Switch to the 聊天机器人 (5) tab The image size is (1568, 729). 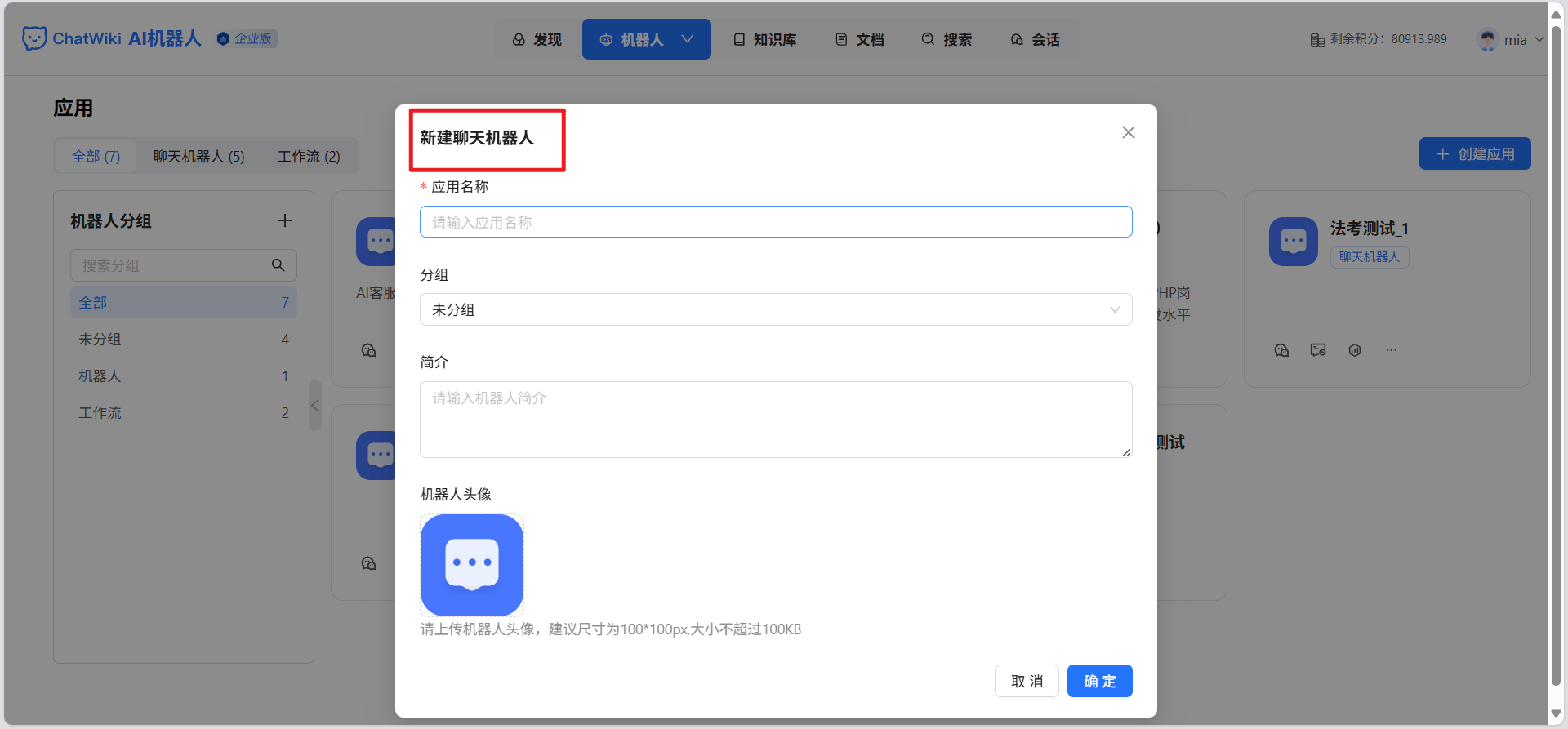pos(198,156)
